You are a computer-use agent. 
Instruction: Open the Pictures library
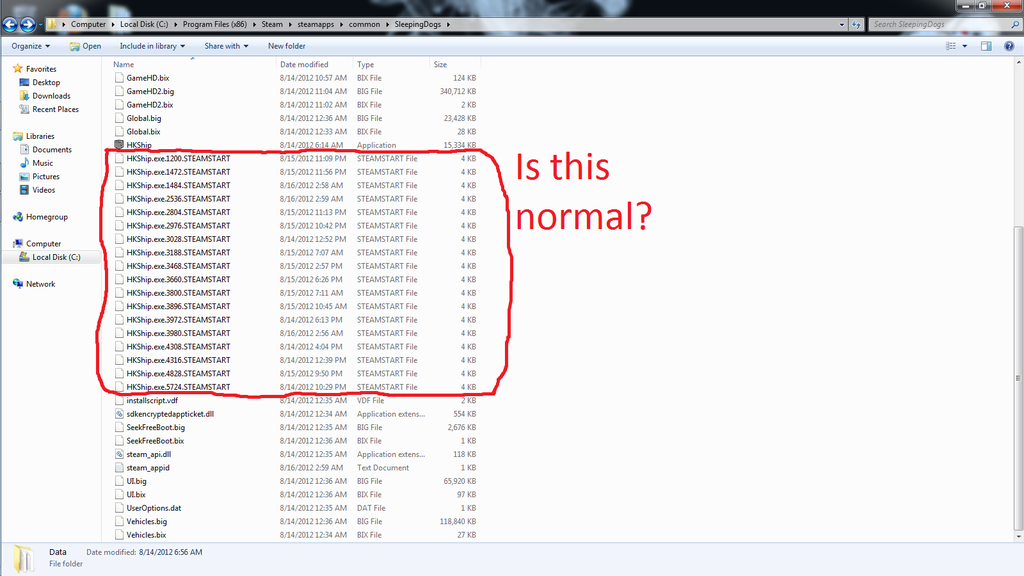pos(46,176)
